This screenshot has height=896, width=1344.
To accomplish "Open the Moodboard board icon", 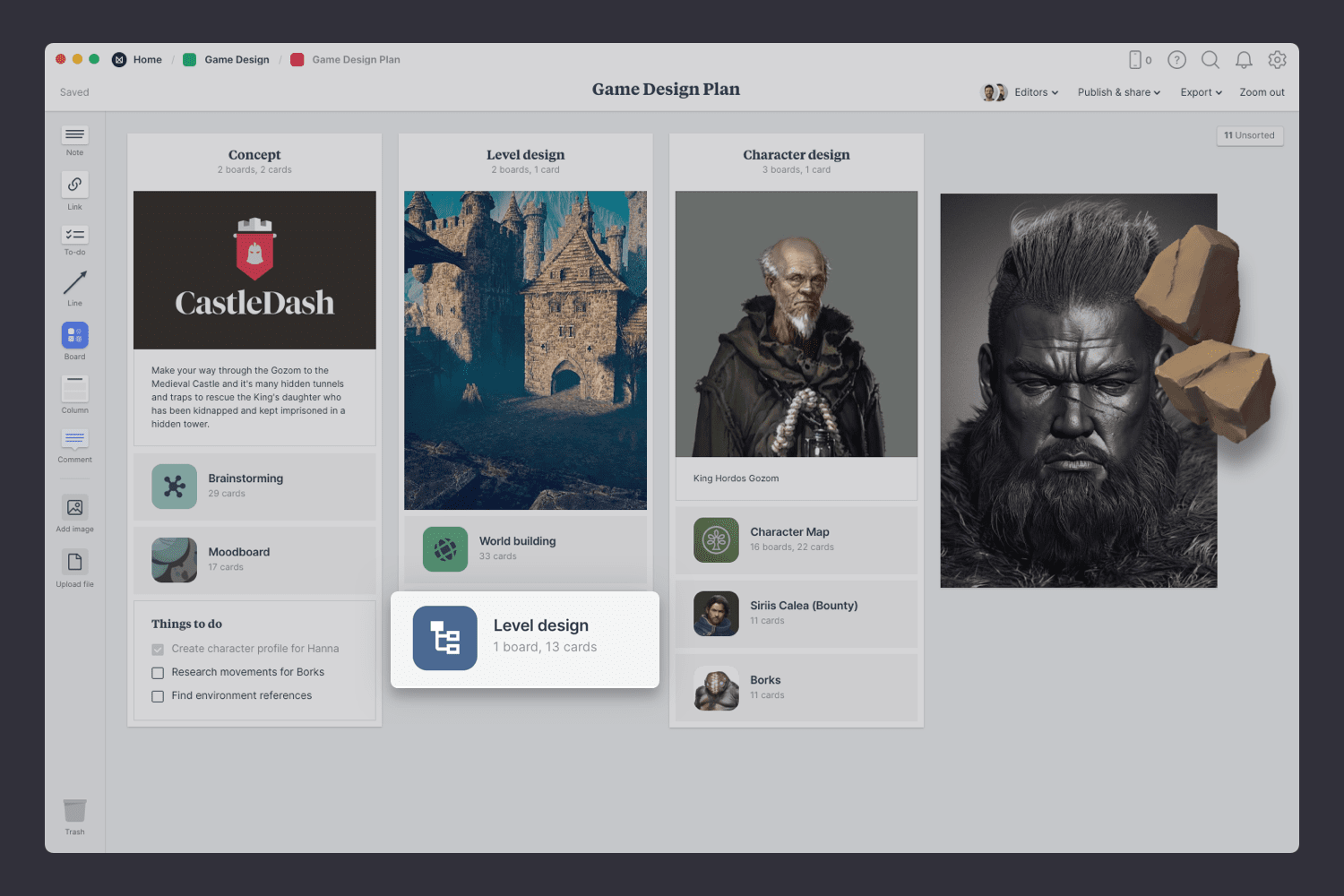I will [174, 560].
